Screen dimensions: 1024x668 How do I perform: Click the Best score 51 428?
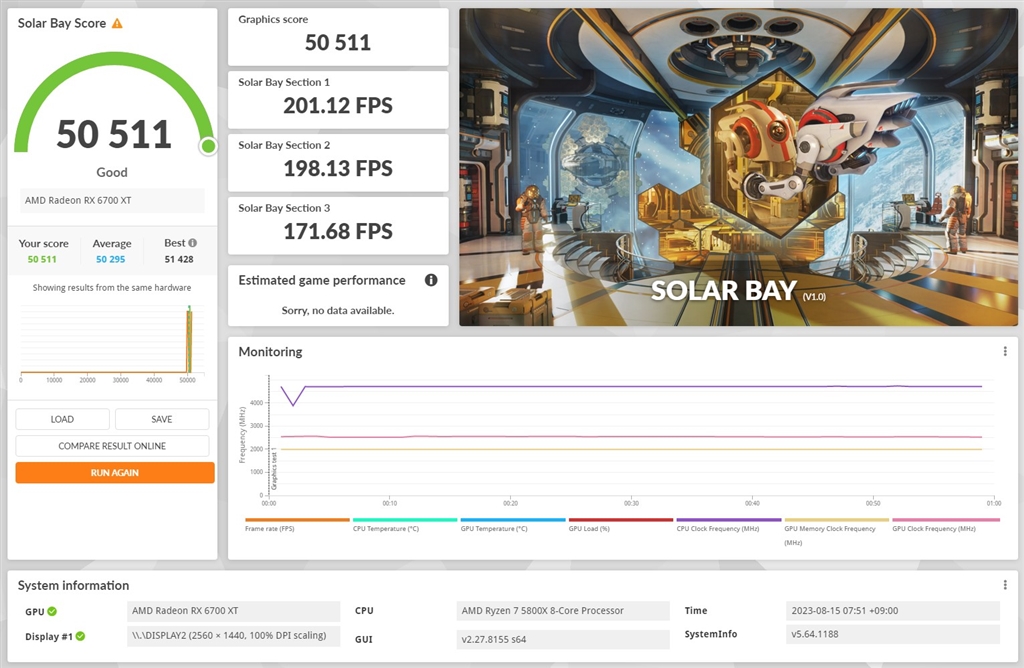[x=179, y=259]
